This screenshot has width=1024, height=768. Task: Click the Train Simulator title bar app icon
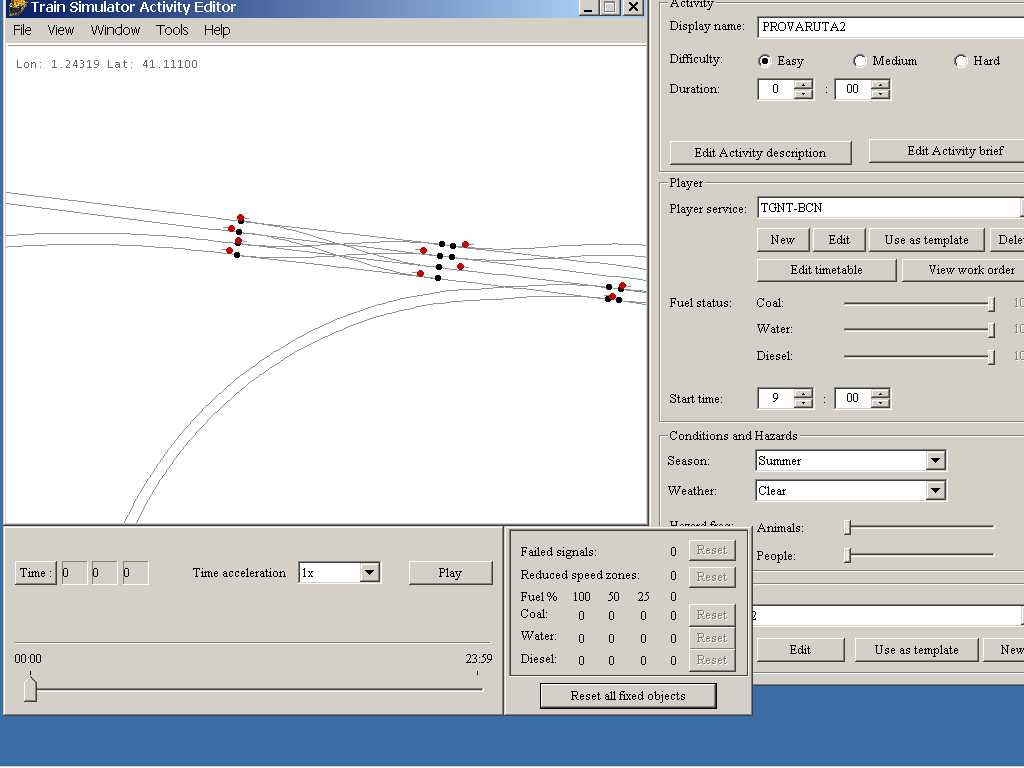pyautogui.click(x=16, y=7)
